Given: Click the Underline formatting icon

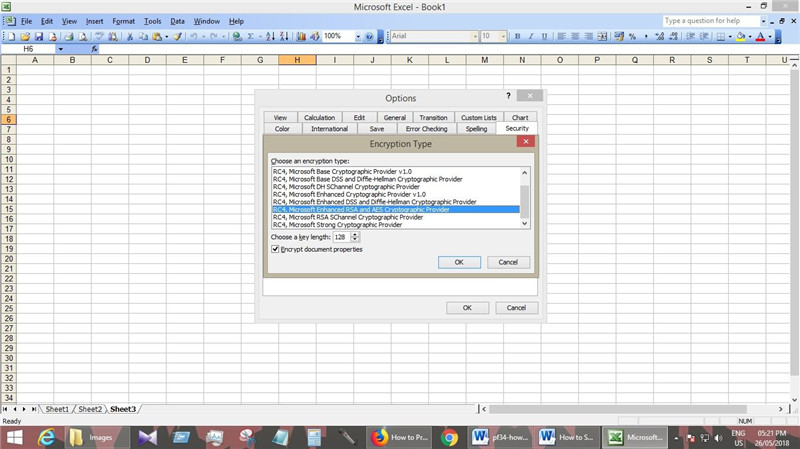Looking at the screenshot, I should (x=544, y=36).
